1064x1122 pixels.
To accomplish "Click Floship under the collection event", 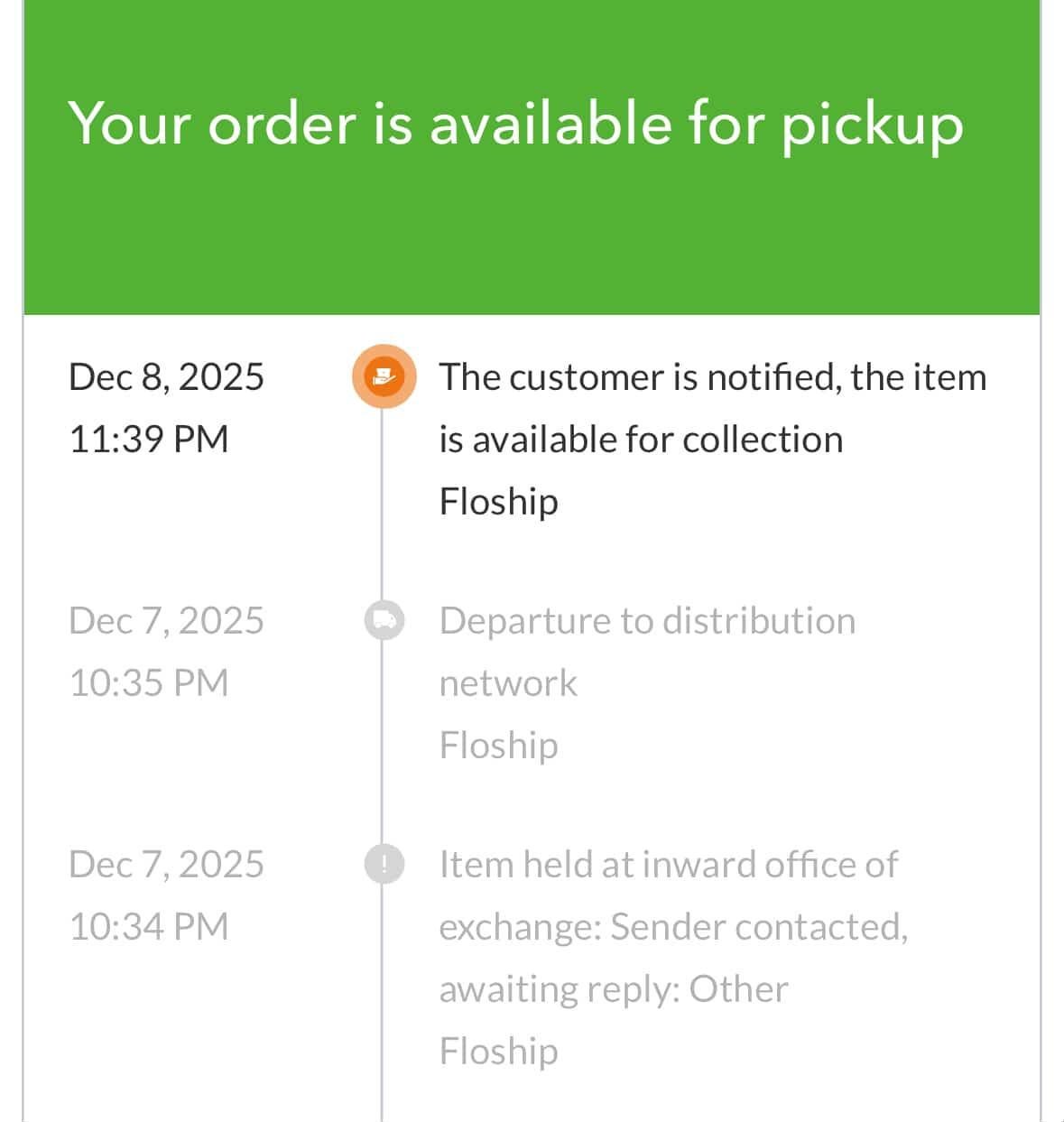I will point(498,501).
